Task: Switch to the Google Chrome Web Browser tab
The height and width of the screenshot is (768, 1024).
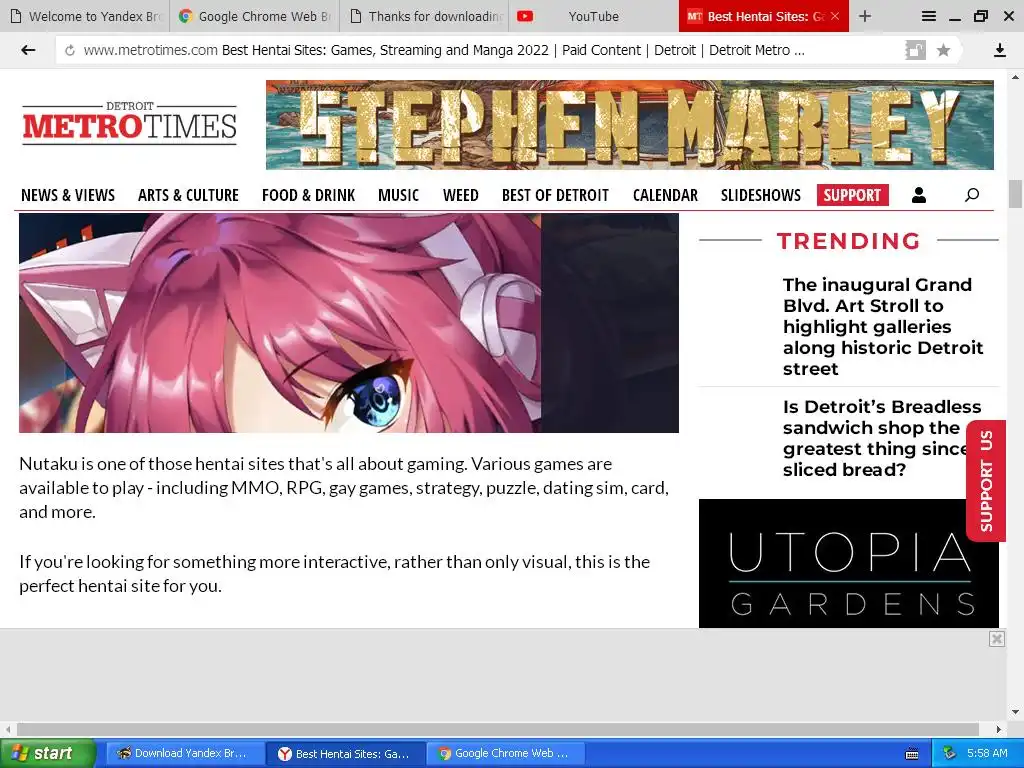Action: click(255, 16)
